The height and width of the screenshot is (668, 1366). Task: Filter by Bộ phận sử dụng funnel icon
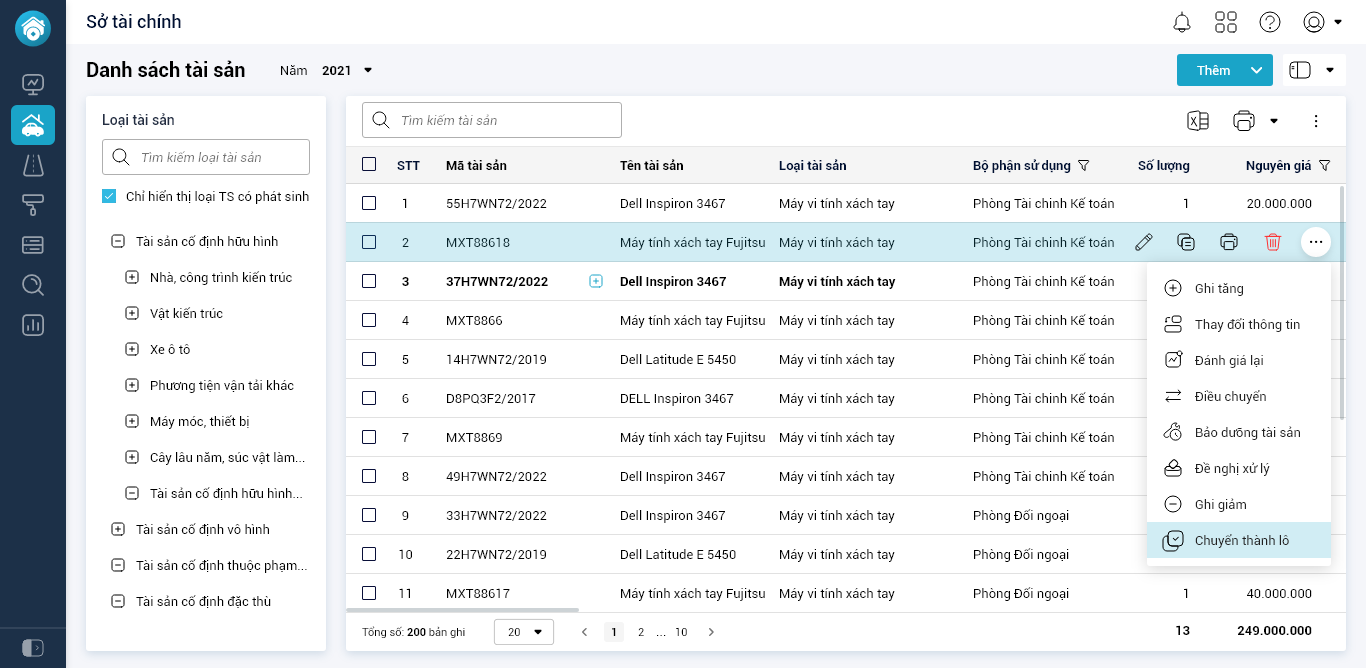click(x=1083, y=165)
